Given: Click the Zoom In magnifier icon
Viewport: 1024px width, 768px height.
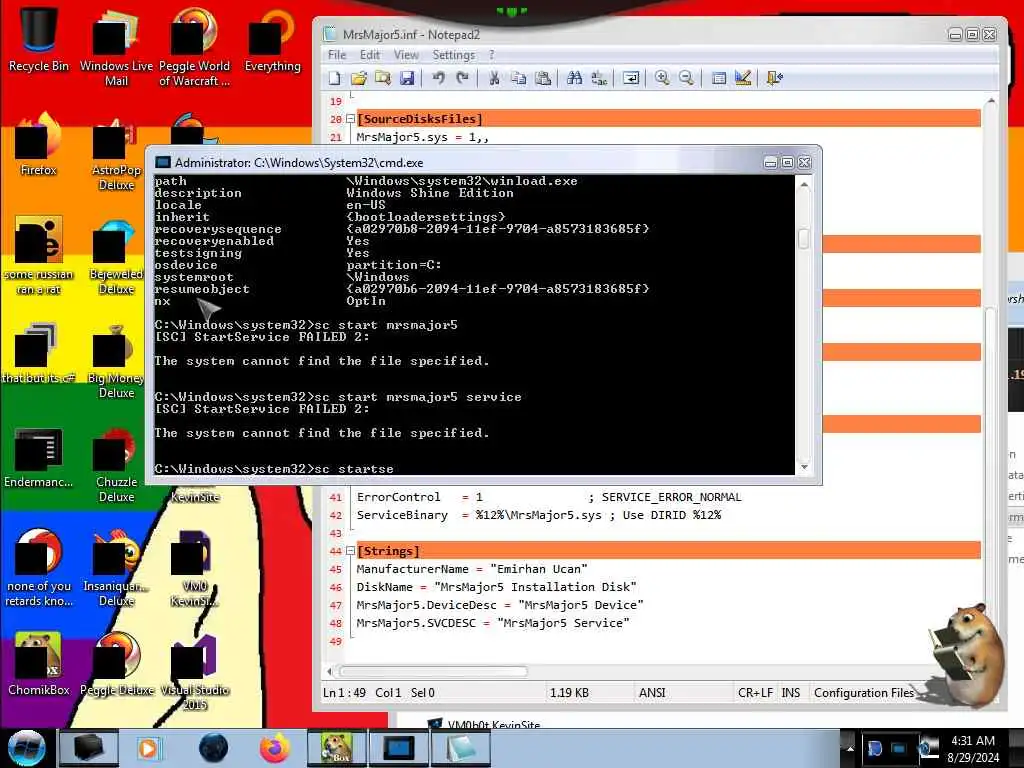Looking at the screenshot, I should pos(662,78).
